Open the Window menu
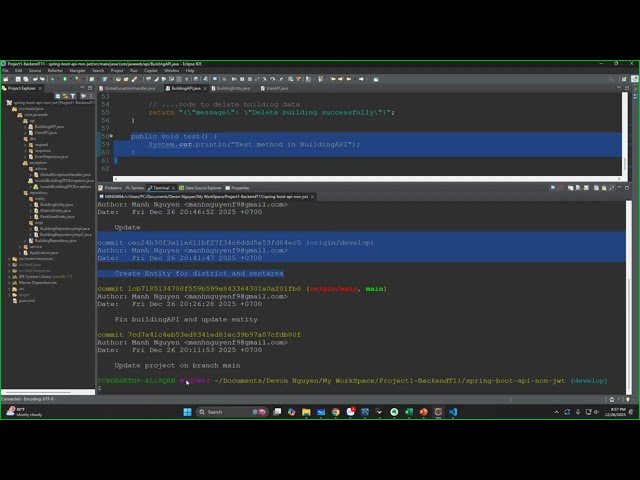The image size is (640, 480). [171, 71]
